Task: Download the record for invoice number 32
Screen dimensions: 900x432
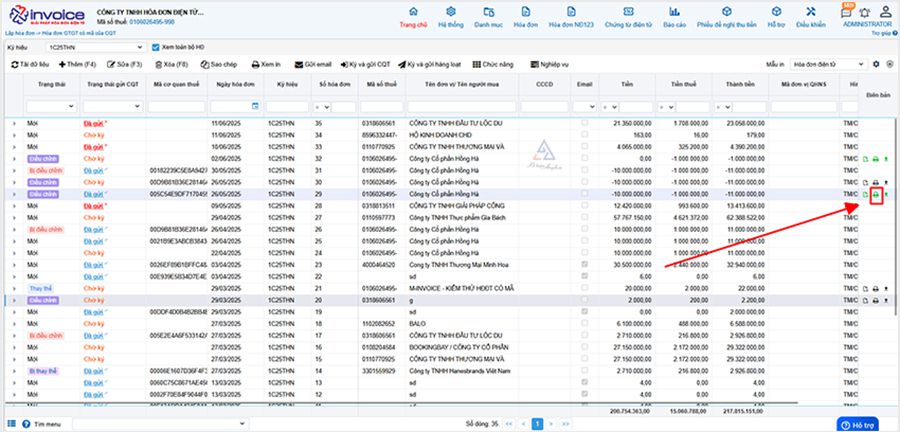Action: (886, 159)
